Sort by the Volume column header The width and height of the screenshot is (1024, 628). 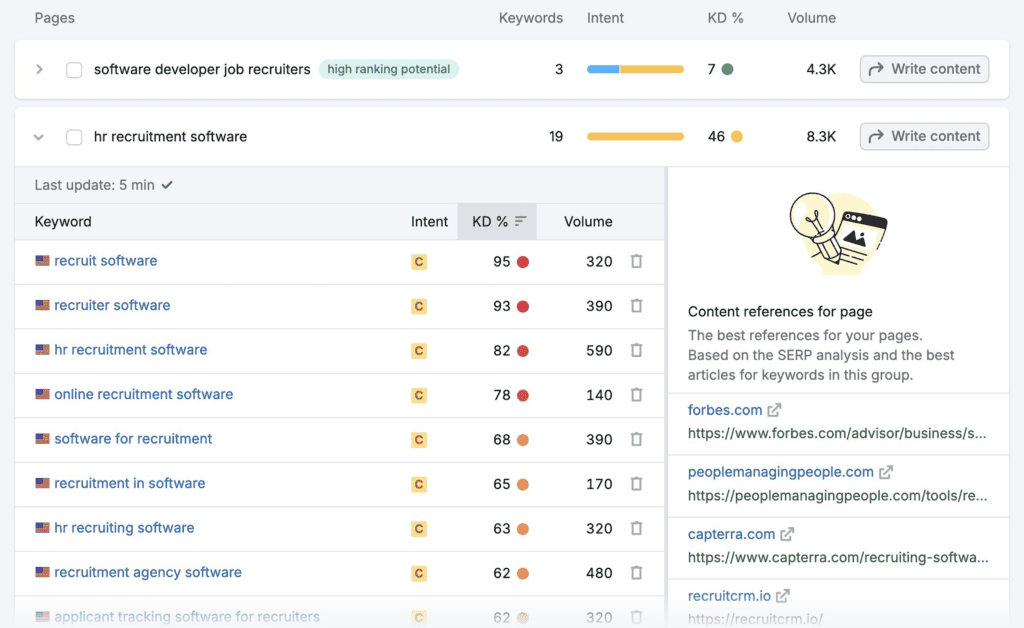[588, 222]
